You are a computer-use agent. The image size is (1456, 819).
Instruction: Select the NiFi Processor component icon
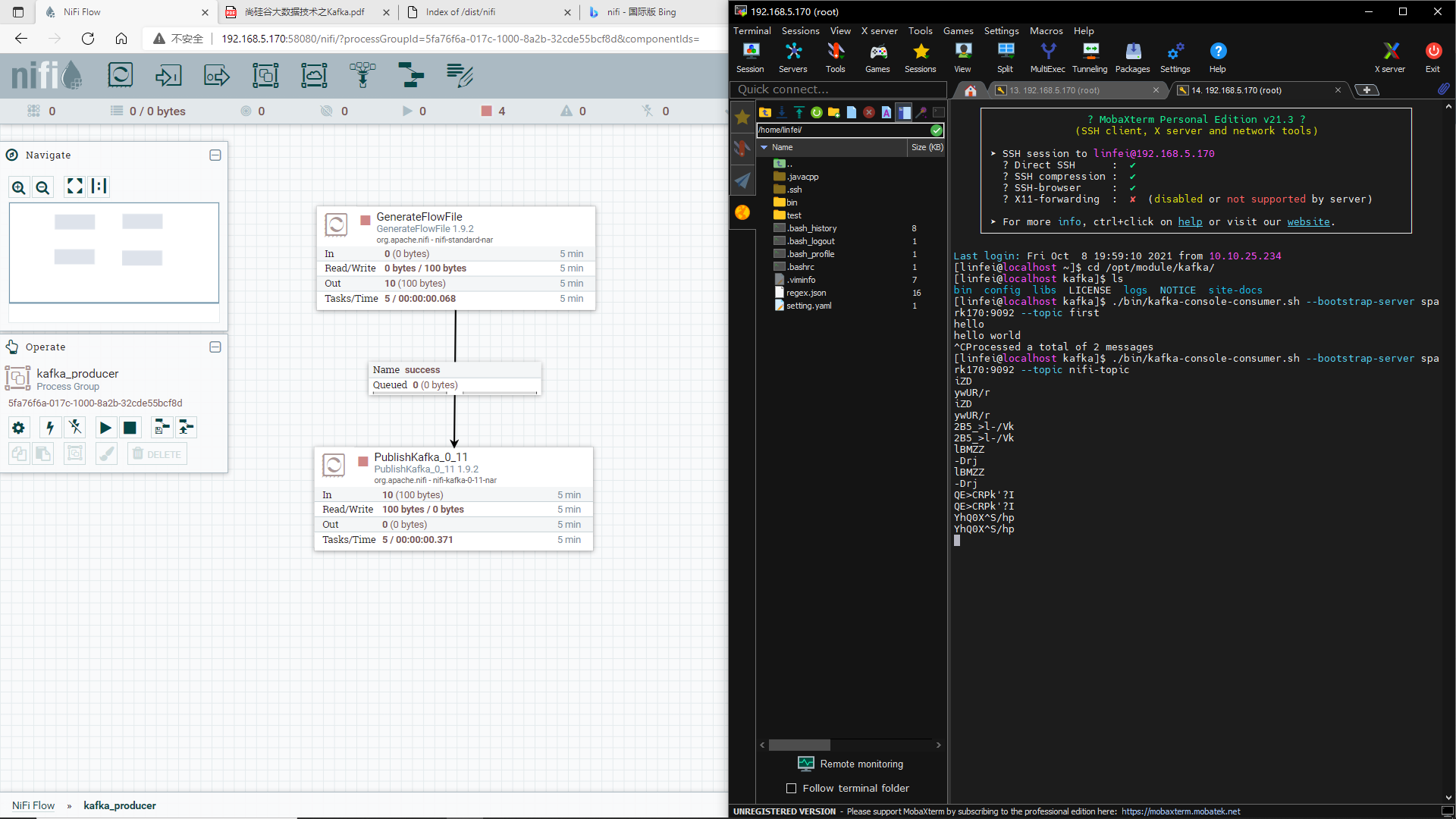[x=121, y=75]
